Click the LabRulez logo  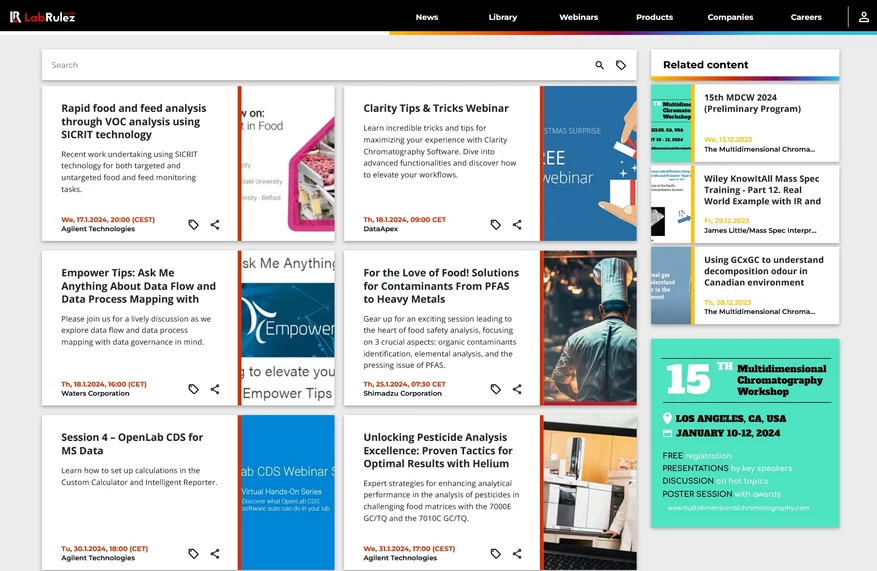pos(43,17)
